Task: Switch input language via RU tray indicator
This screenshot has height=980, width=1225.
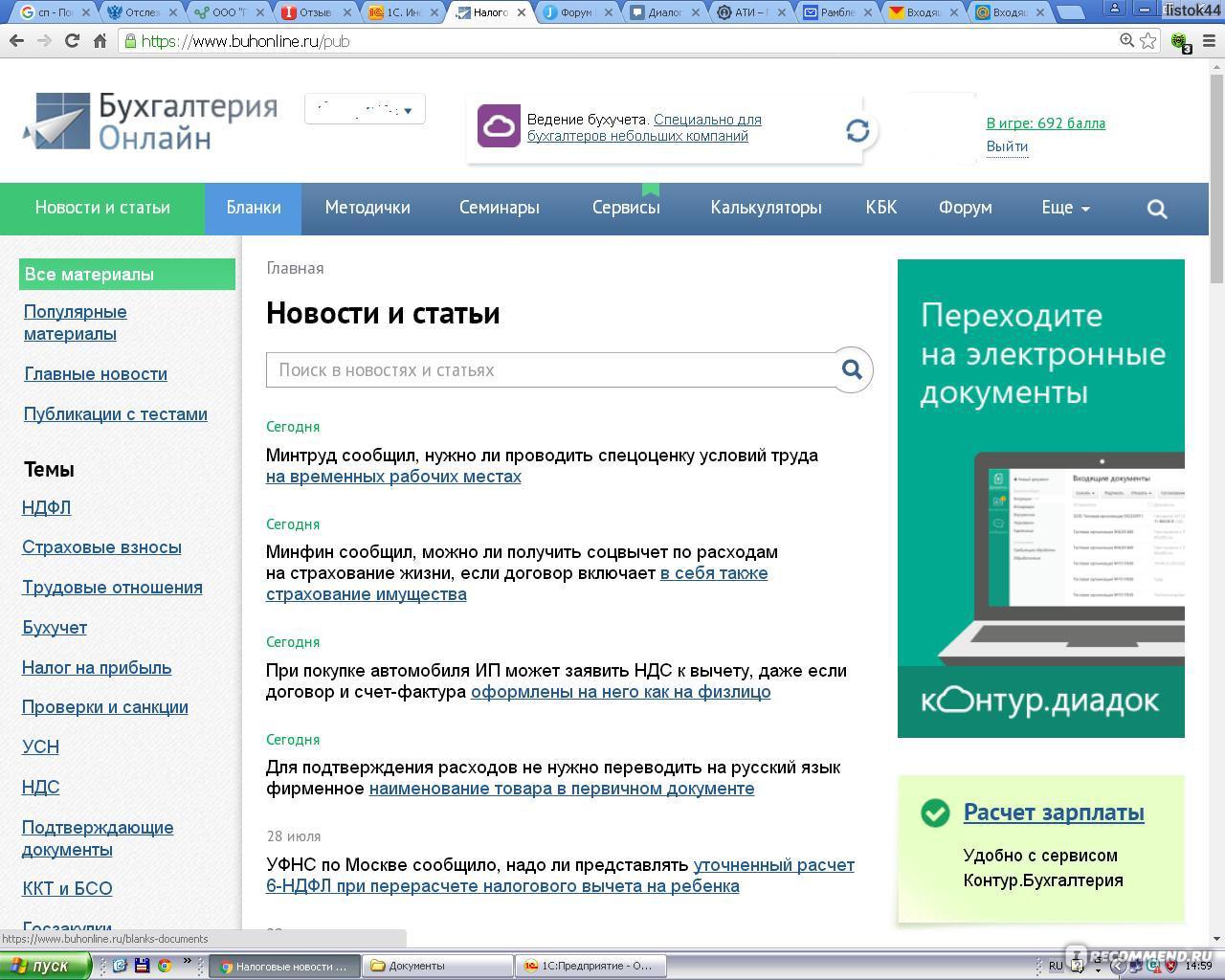Action: pos(1056,966)
